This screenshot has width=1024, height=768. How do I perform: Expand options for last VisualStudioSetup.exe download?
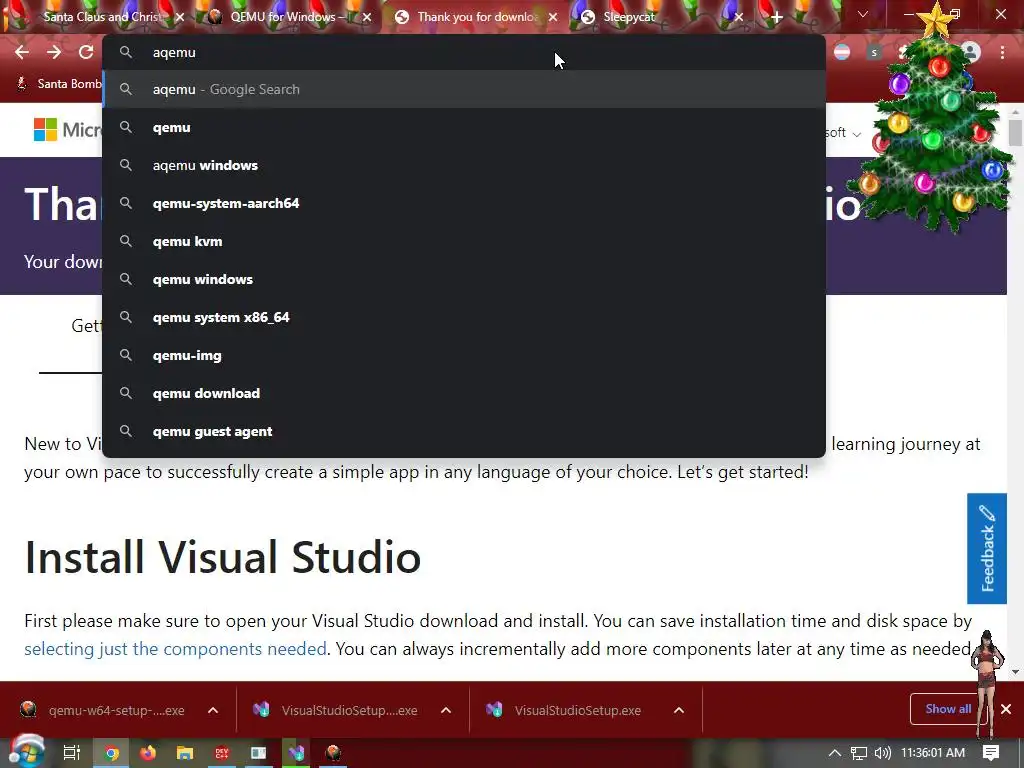click(x=679, y=710)
